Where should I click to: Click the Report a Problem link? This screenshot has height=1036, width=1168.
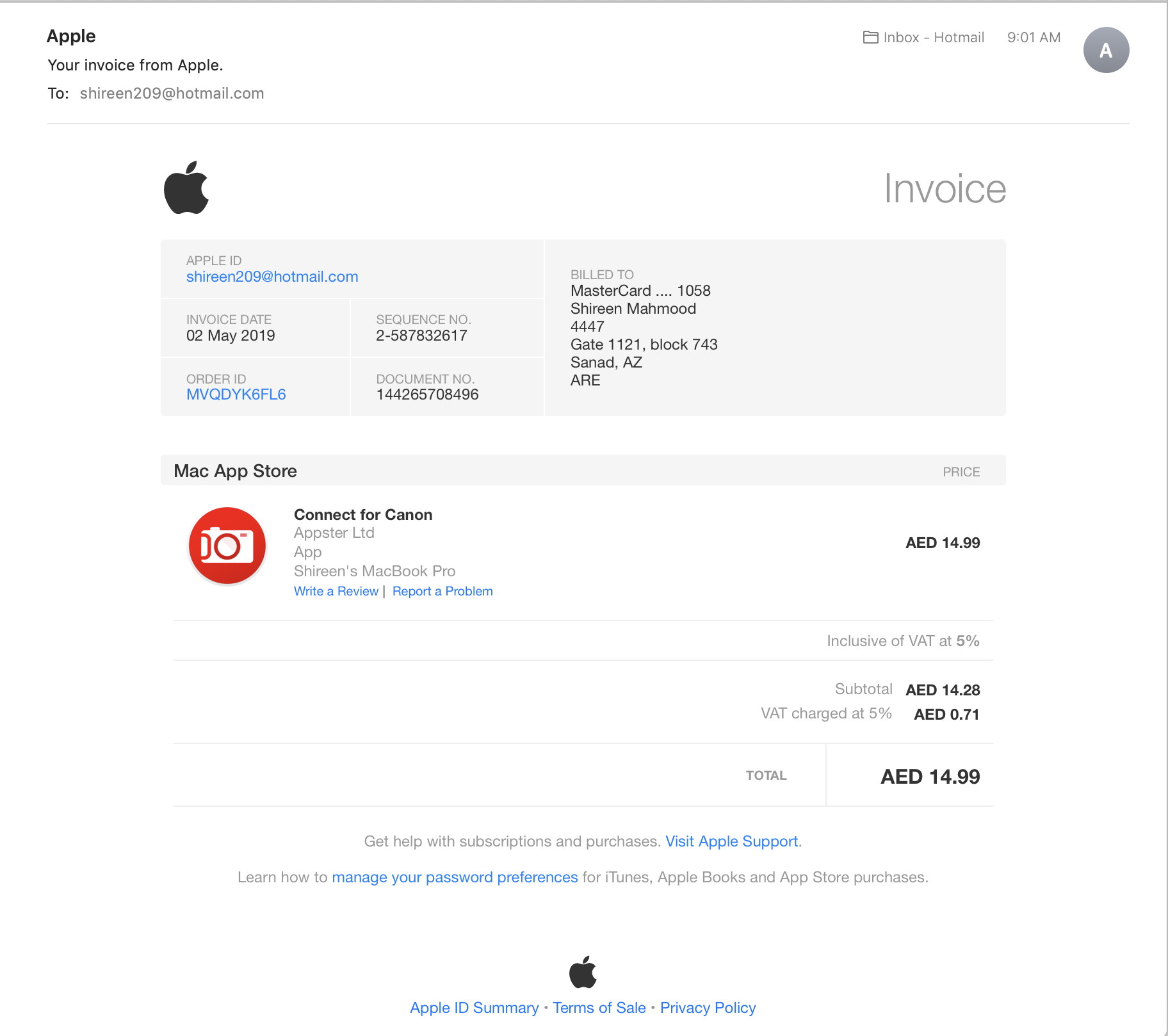[442, 591]
